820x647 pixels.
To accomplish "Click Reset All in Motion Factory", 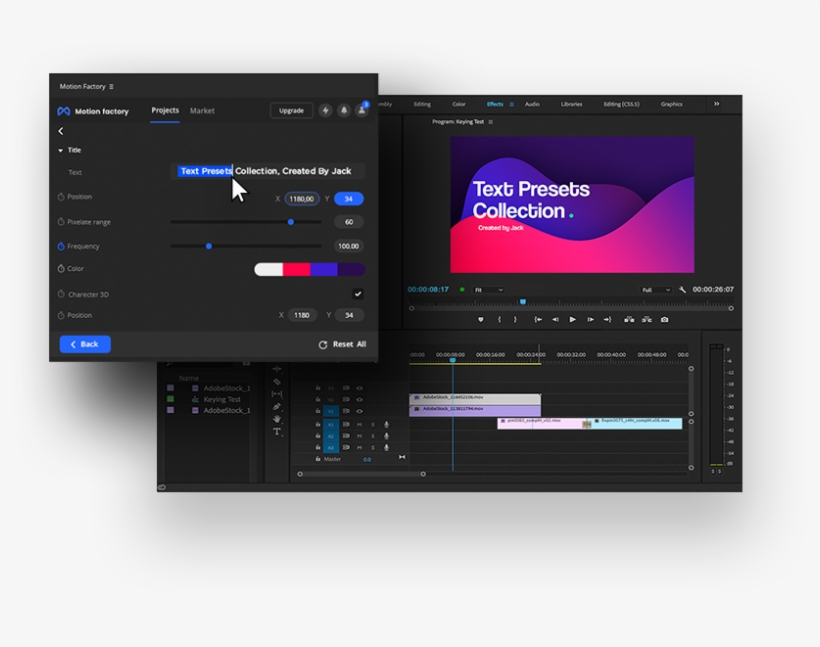I will coord(342,344).
